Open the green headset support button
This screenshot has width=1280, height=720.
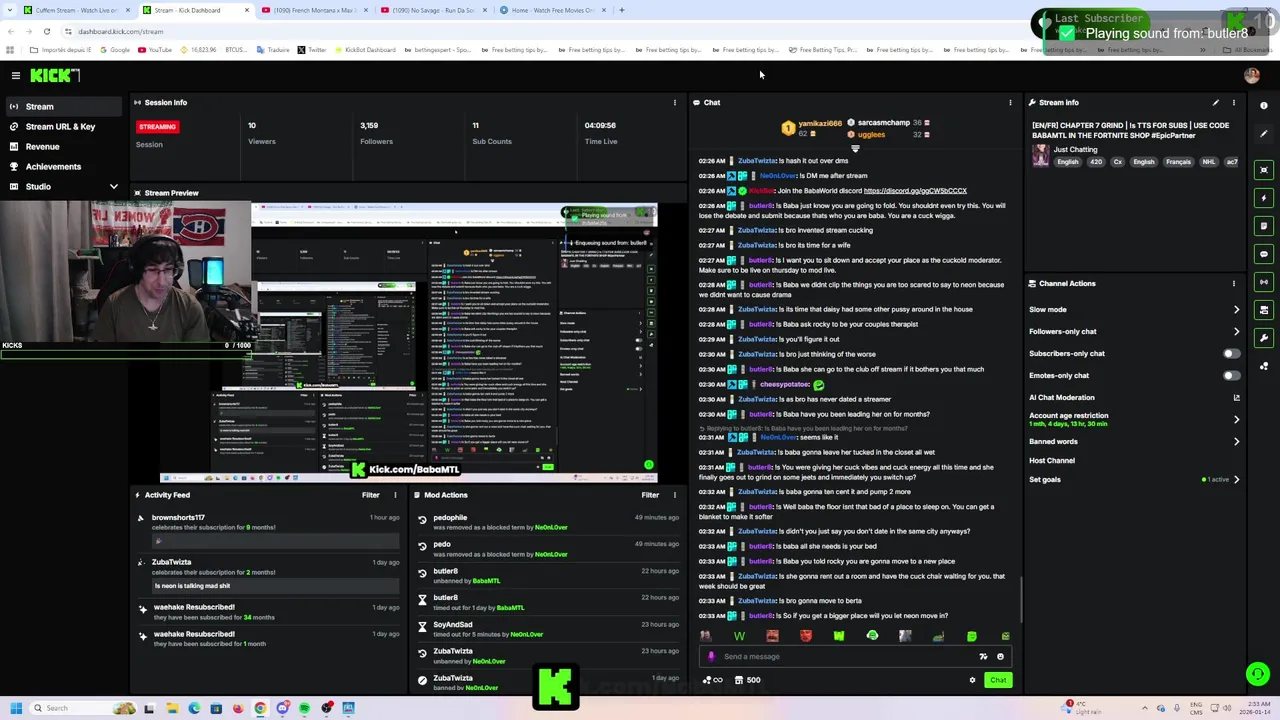[1257, 674]
